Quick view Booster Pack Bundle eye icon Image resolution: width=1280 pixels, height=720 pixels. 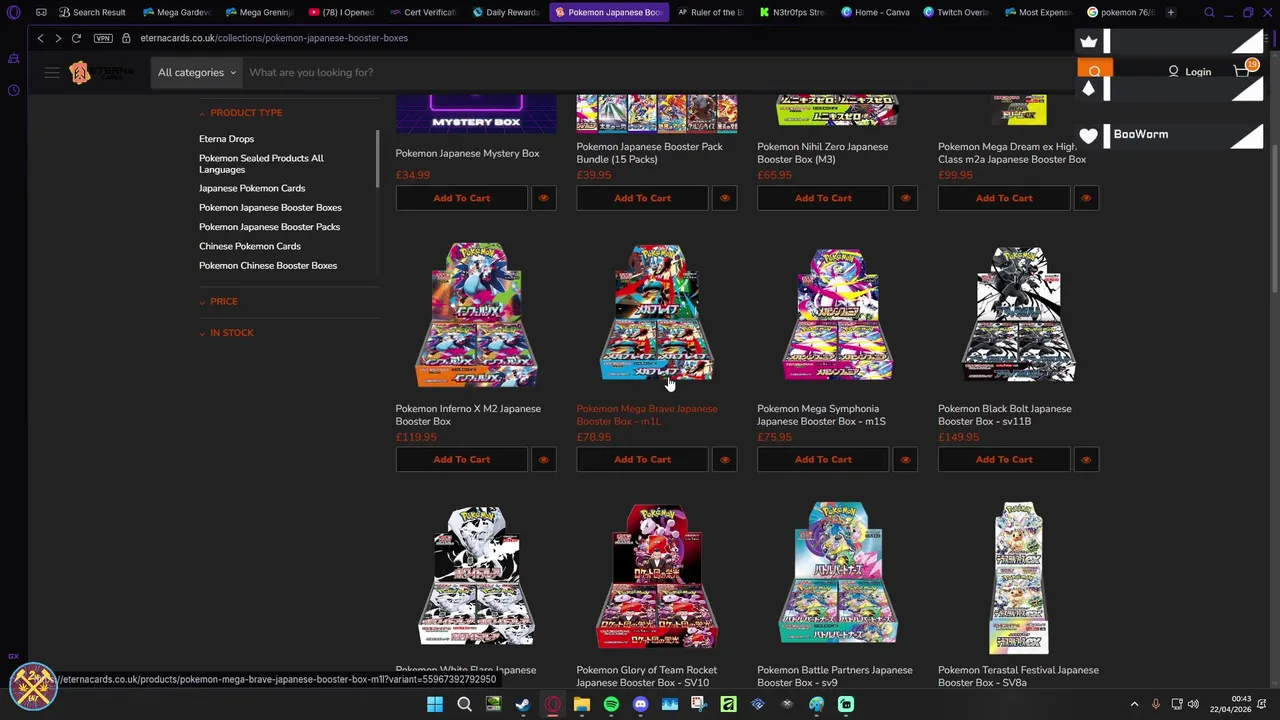[x=724, y=198]
